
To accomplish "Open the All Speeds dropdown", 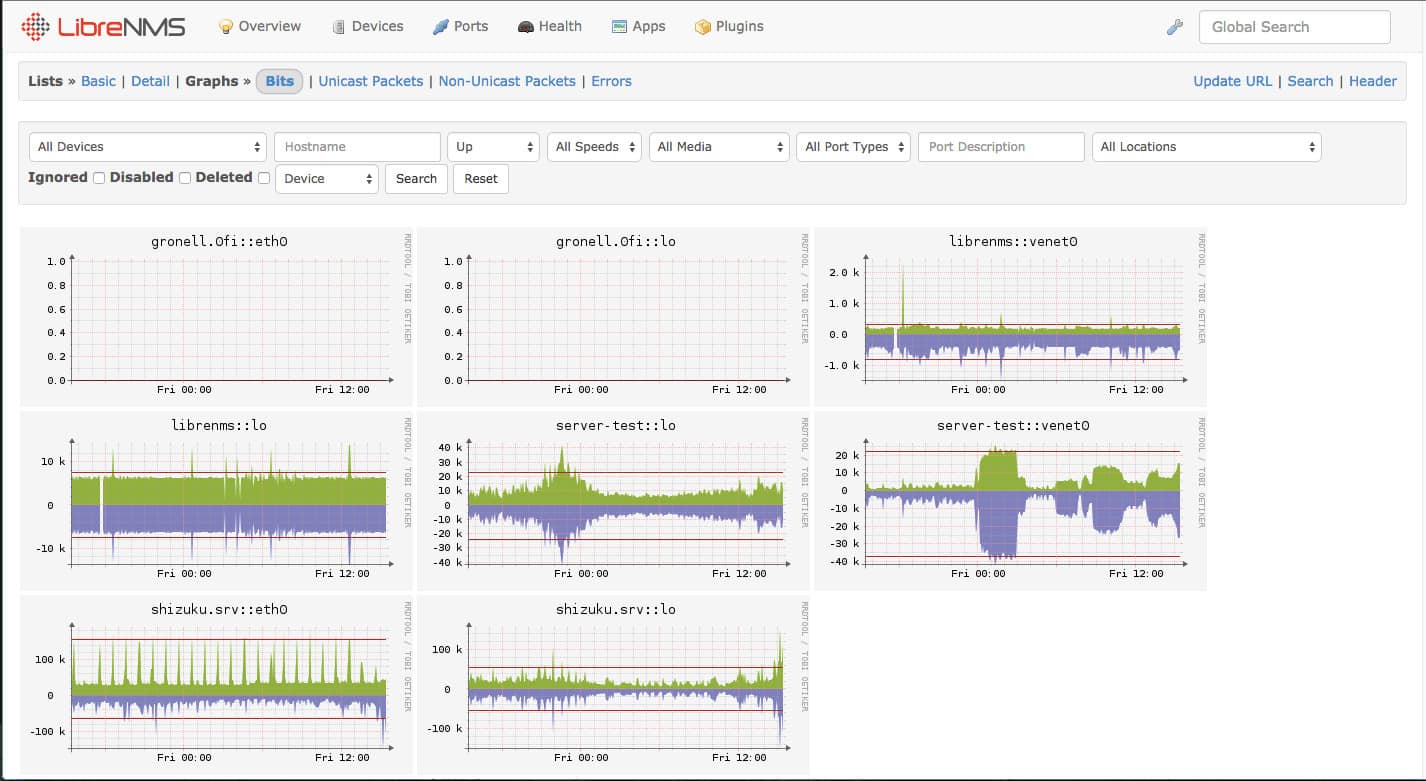I will point(593,147).
